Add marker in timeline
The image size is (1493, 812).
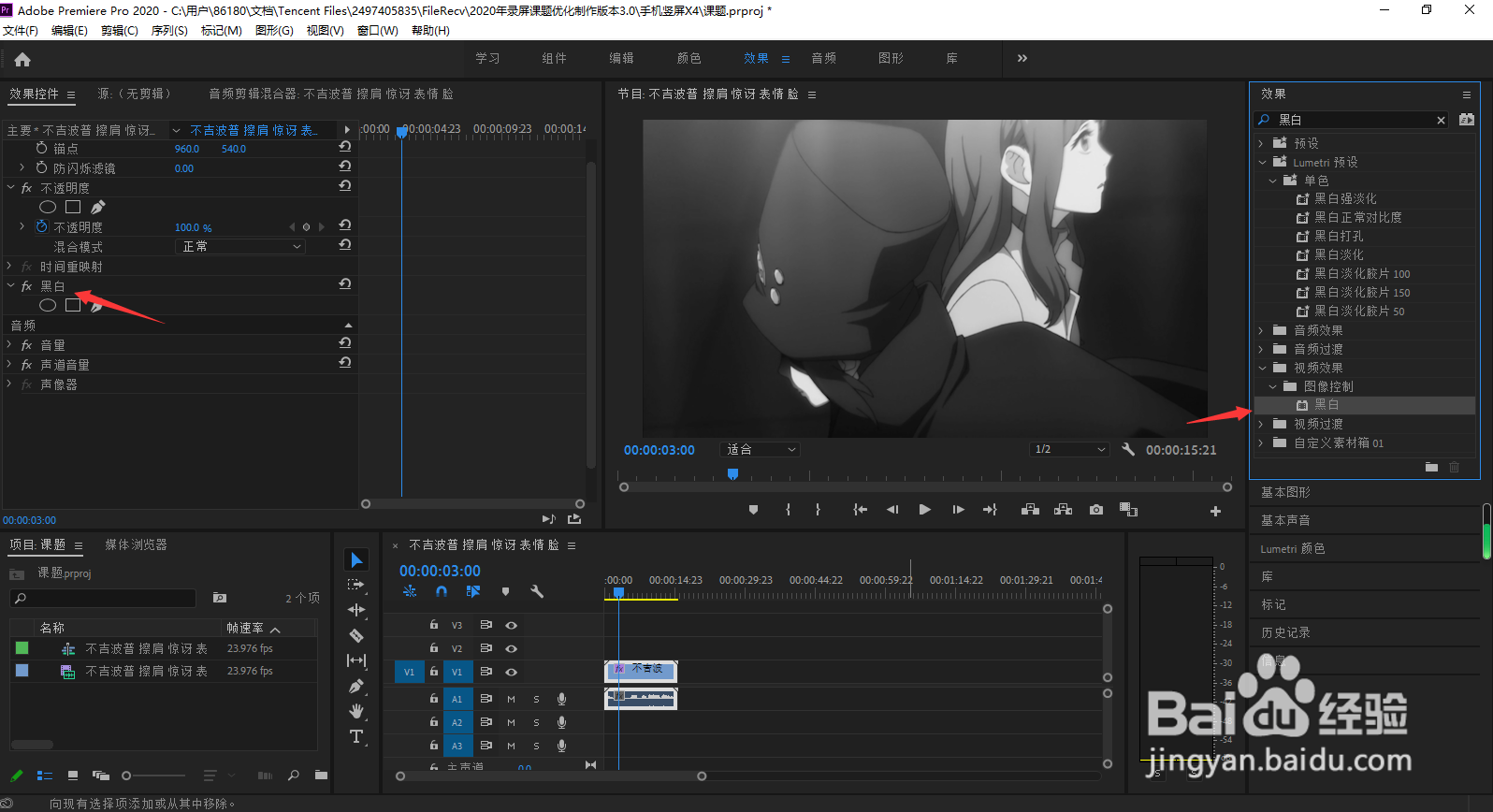(505, 591)
